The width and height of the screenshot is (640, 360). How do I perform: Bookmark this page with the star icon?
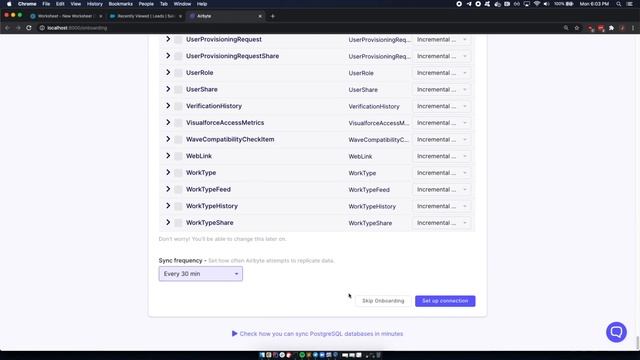(x=577, y=28)
